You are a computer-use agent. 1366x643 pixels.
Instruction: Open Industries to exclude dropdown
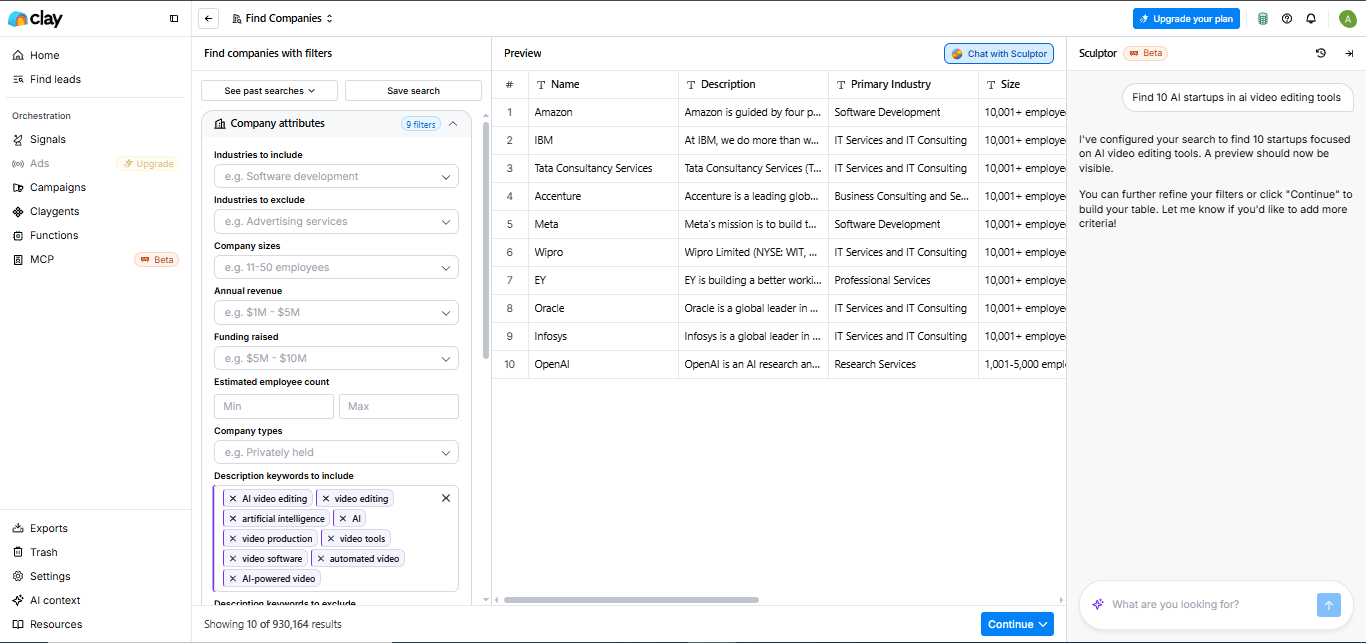(336, 221)
